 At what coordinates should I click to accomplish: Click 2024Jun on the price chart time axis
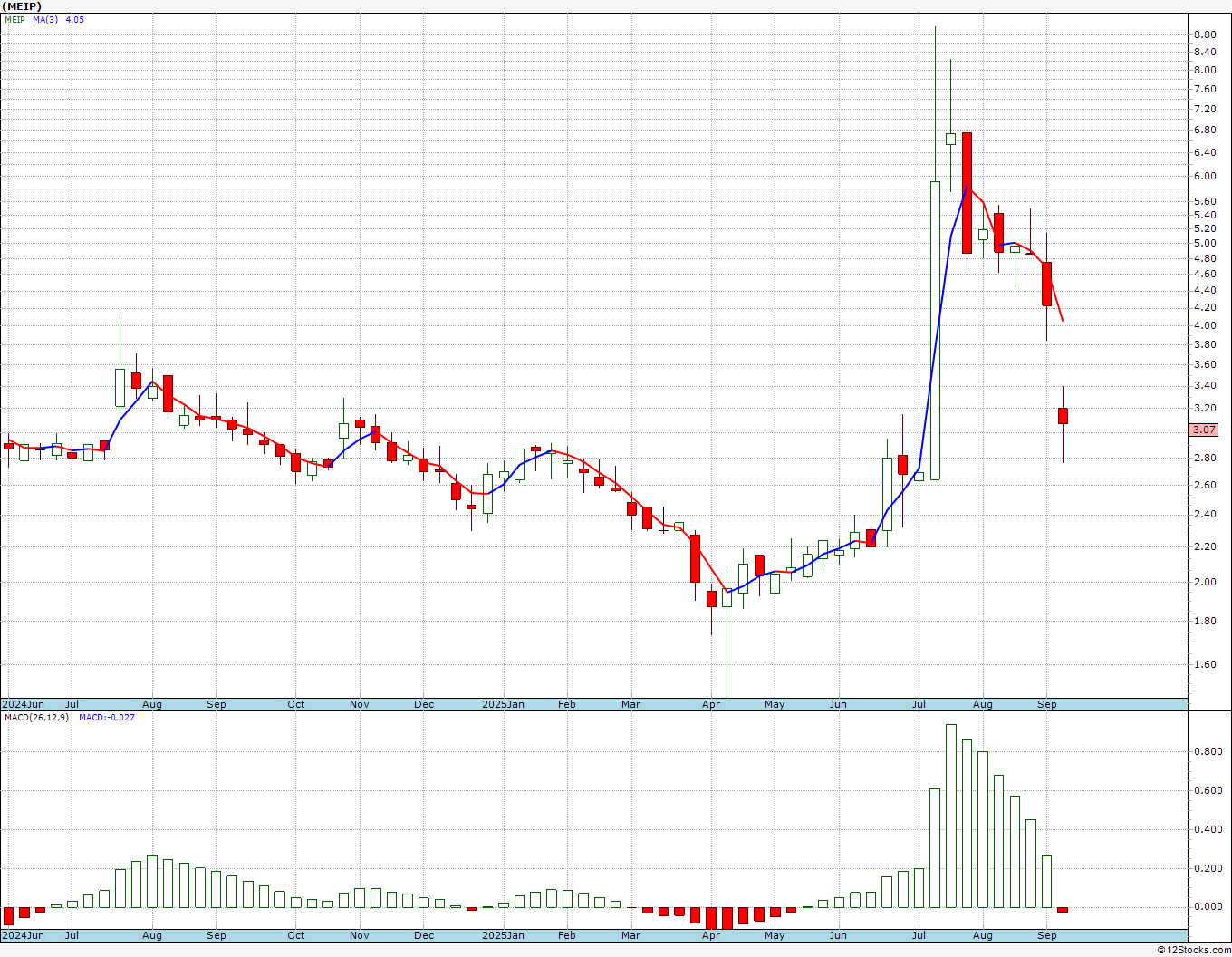pos(23,704)
